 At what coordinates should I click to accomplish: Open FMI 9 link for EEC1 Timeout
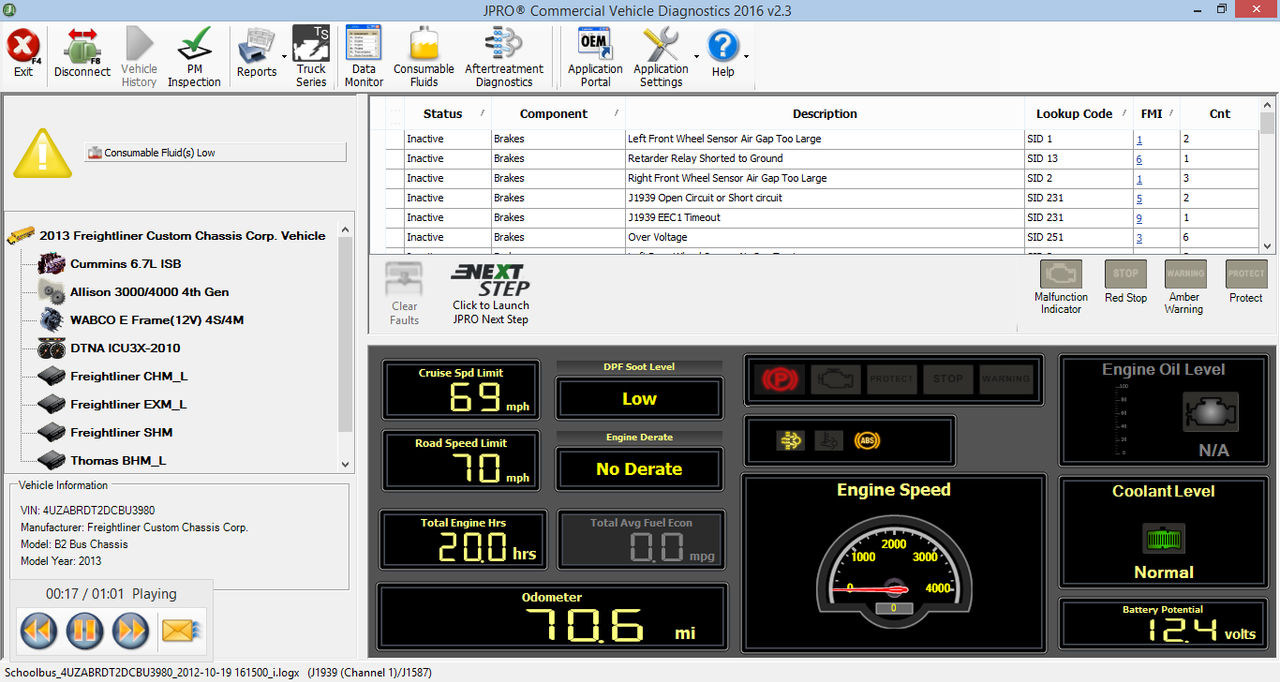click(x=1139, y=217)
